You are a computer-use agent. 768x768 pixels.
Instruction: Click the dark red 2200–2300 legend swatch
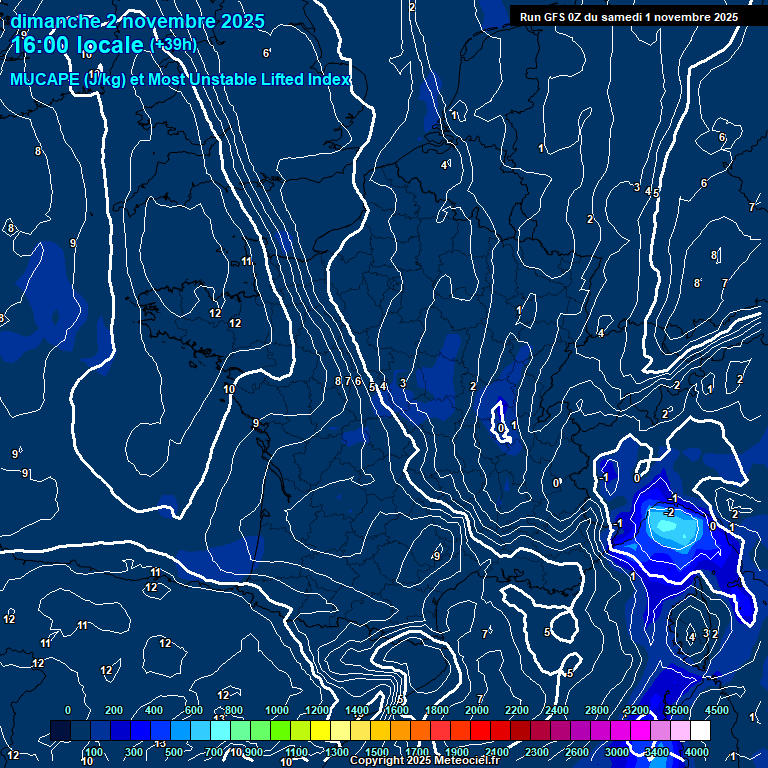520,730
